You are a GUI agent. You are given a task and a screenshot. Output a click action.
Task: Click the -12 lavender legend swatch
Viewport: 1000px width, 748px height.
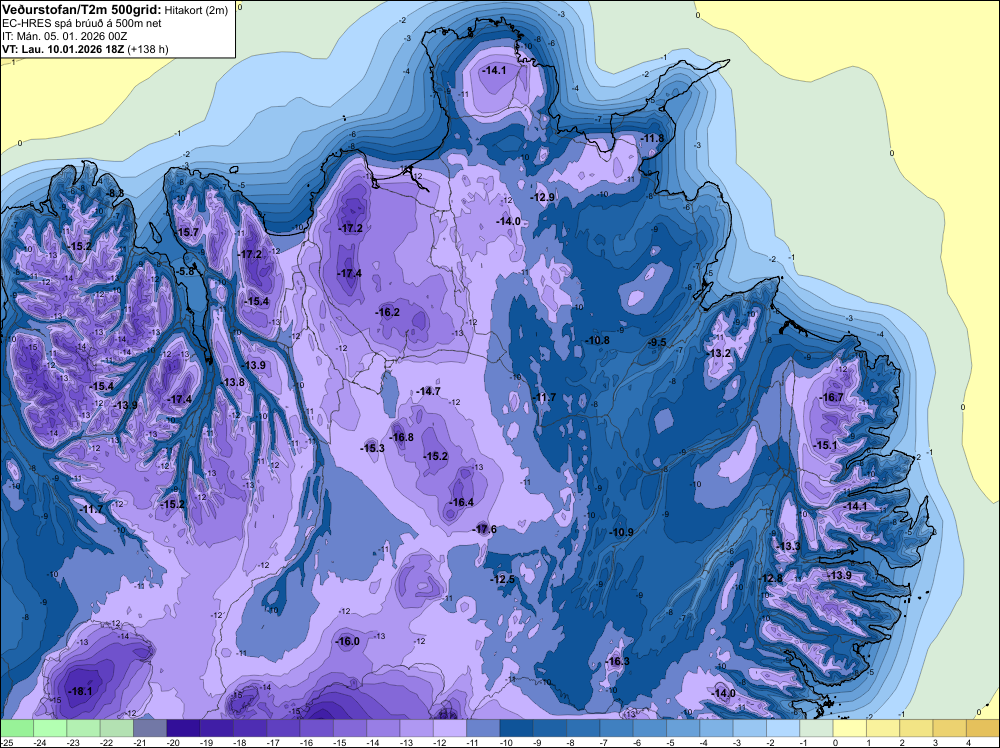[x=450, y=728]
